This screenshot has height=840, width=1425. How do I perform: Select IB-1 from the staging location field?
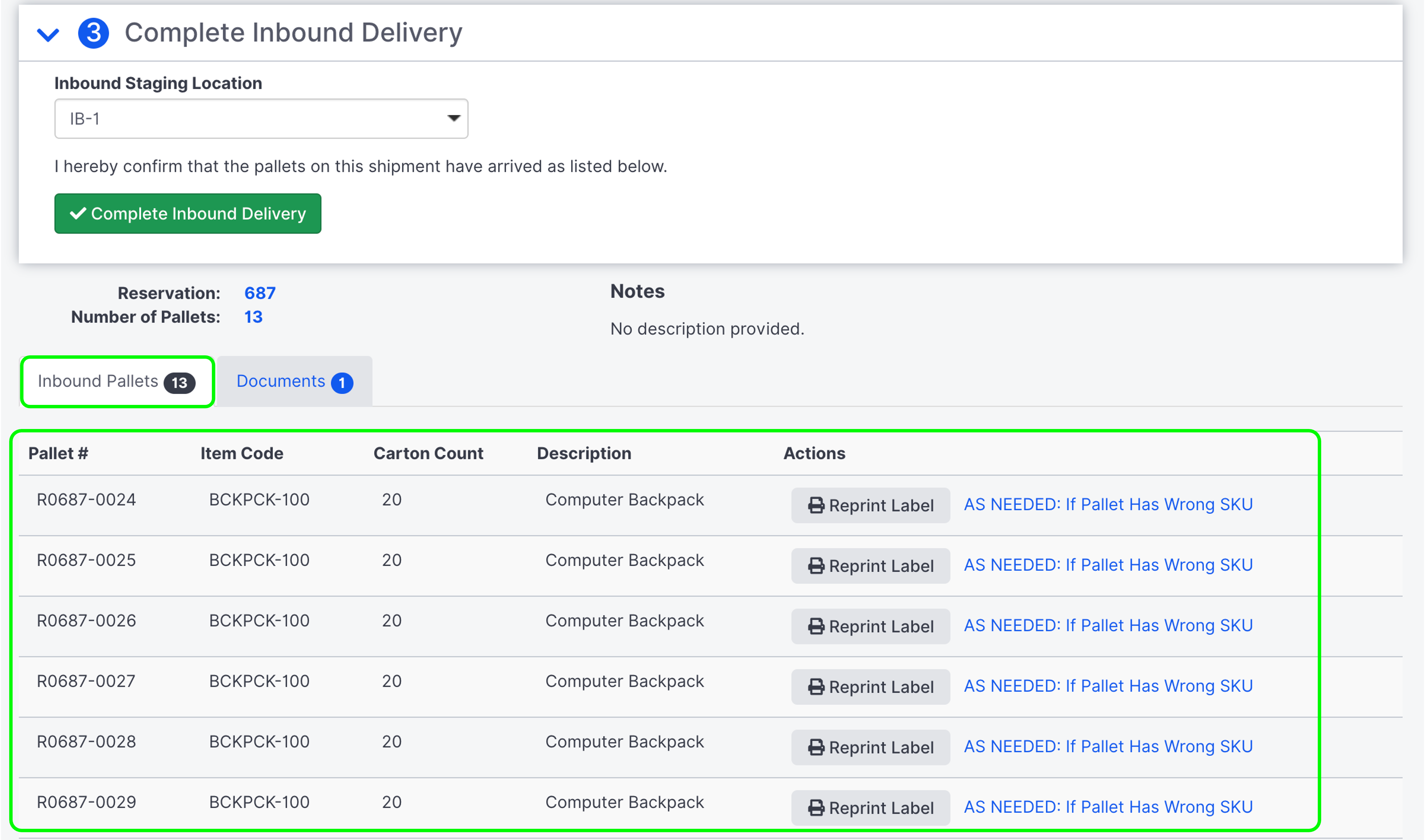click(260, 118)
